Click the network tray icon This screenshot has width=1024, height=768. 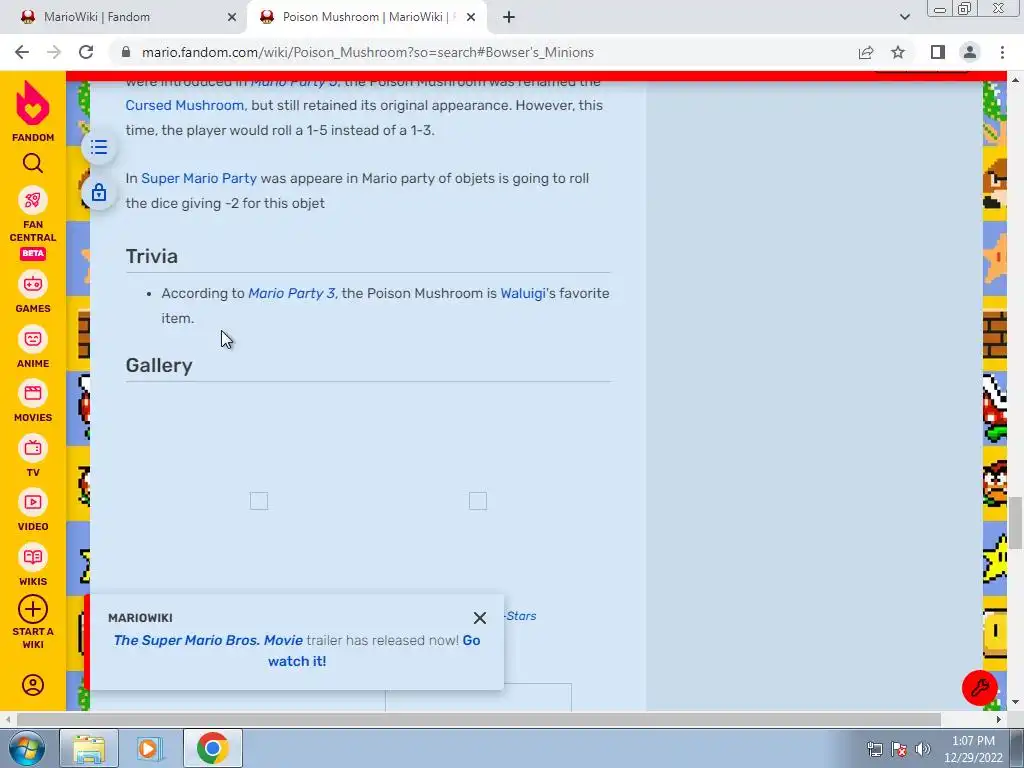[x=874, y=749]
